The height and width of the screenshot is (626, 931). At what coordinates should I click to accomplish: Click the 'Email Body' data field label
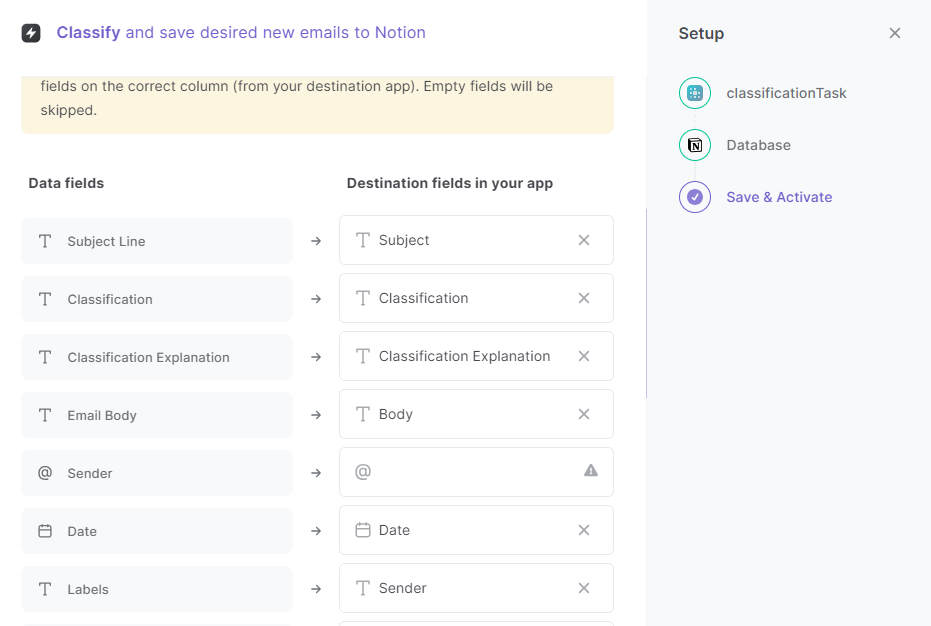pos(102,415)
